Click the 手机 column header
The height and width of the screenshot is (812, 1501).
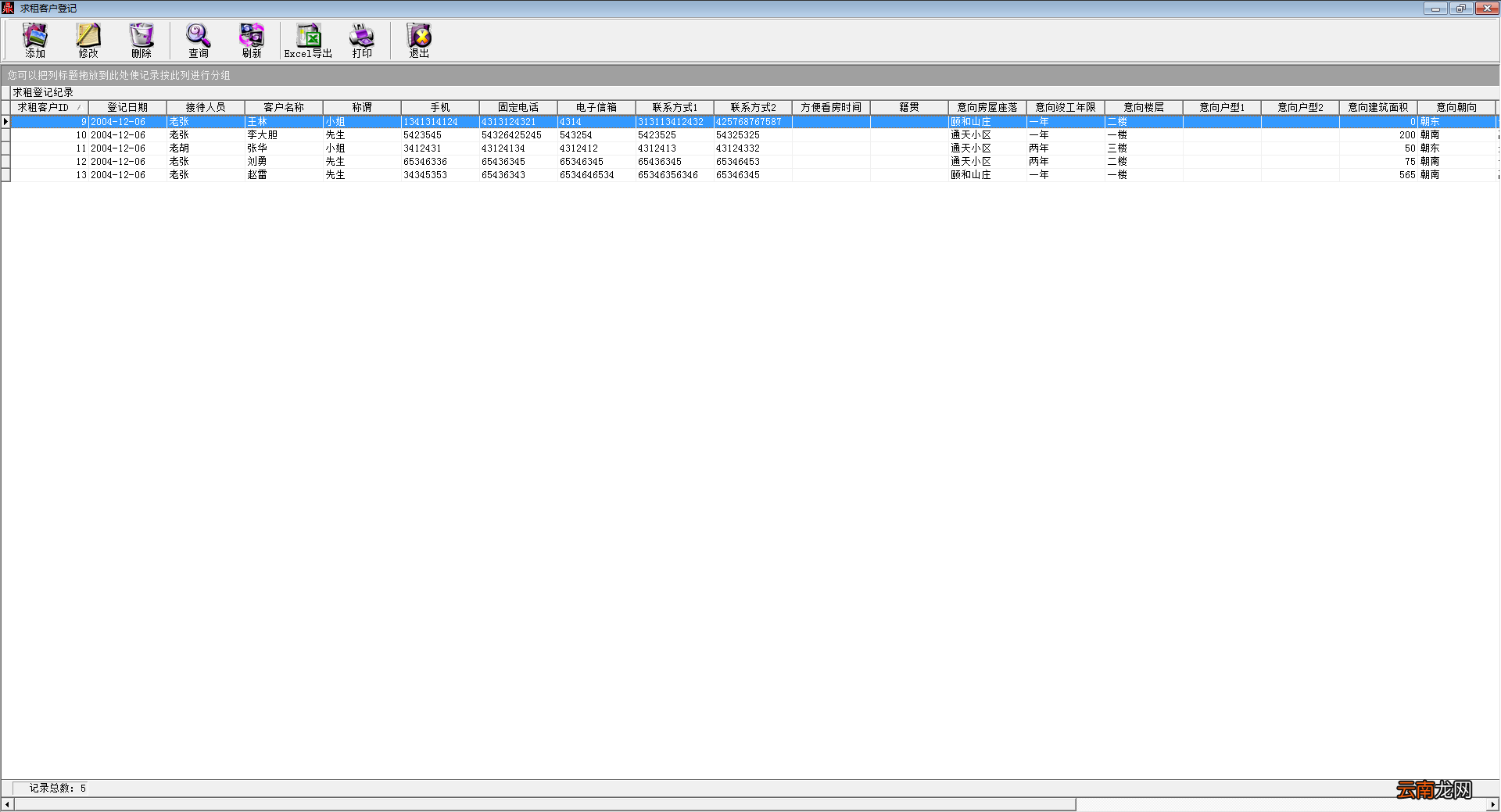pyautogui.click(x=440, y=107)
